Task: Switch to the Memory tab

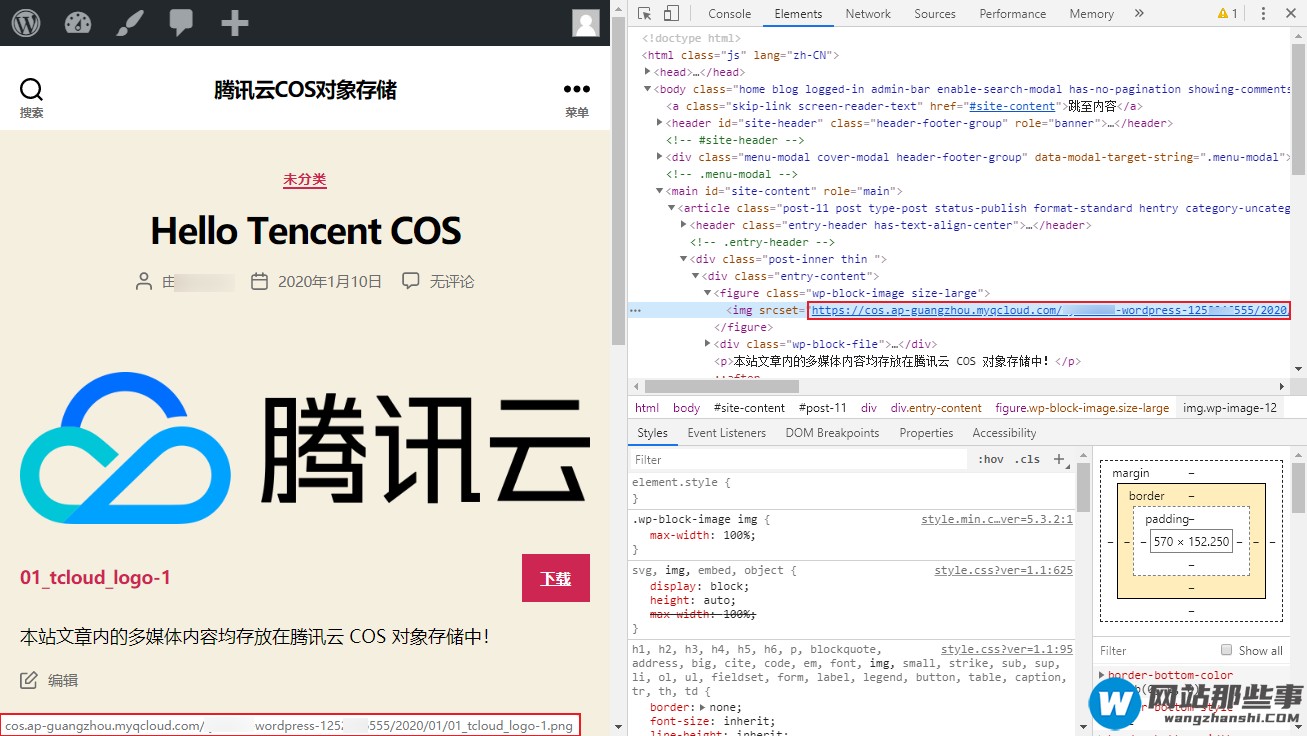Action: tap(1091, 14)
